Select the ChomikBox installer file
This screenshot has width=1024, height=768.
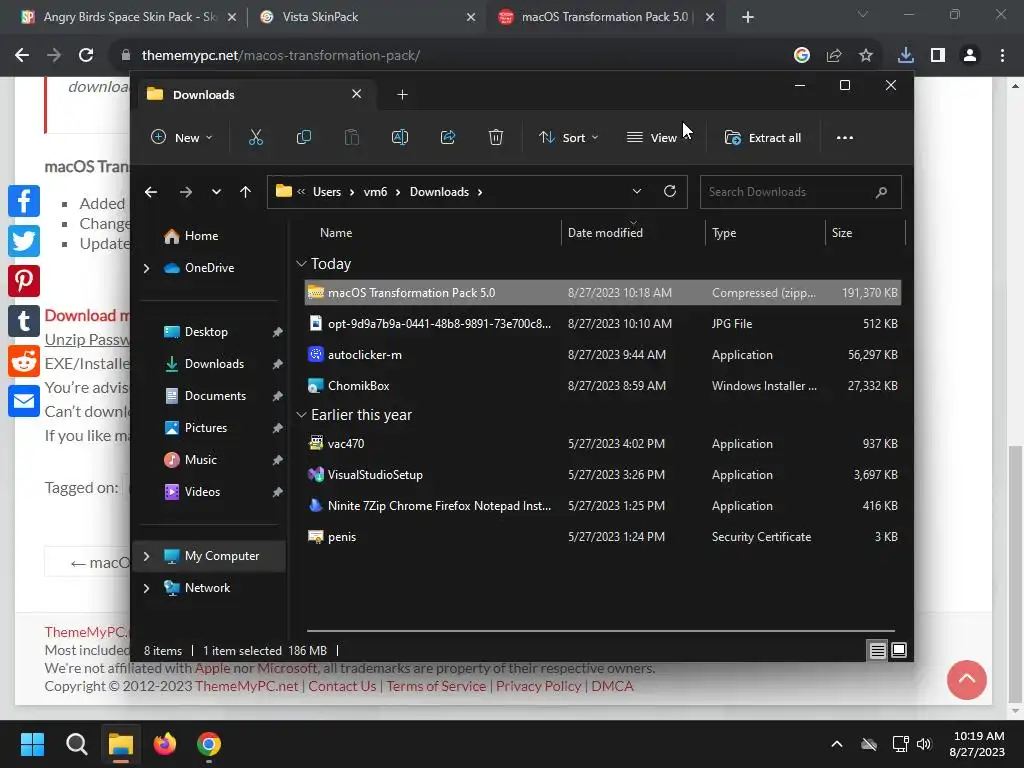603,386
